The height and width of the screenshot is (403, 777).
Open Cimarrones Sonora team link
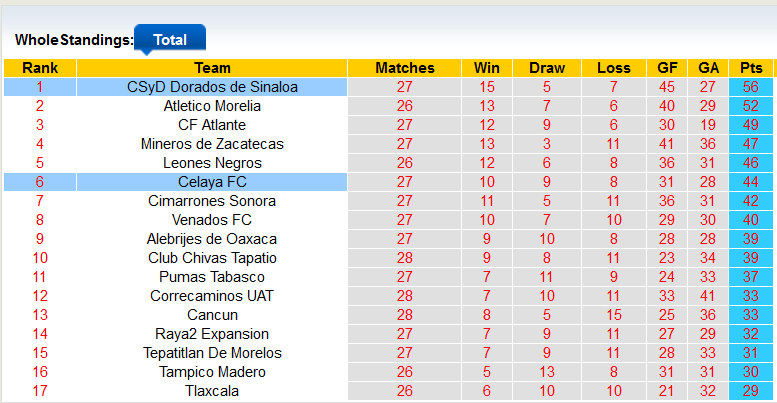click(x=212, y=201)
